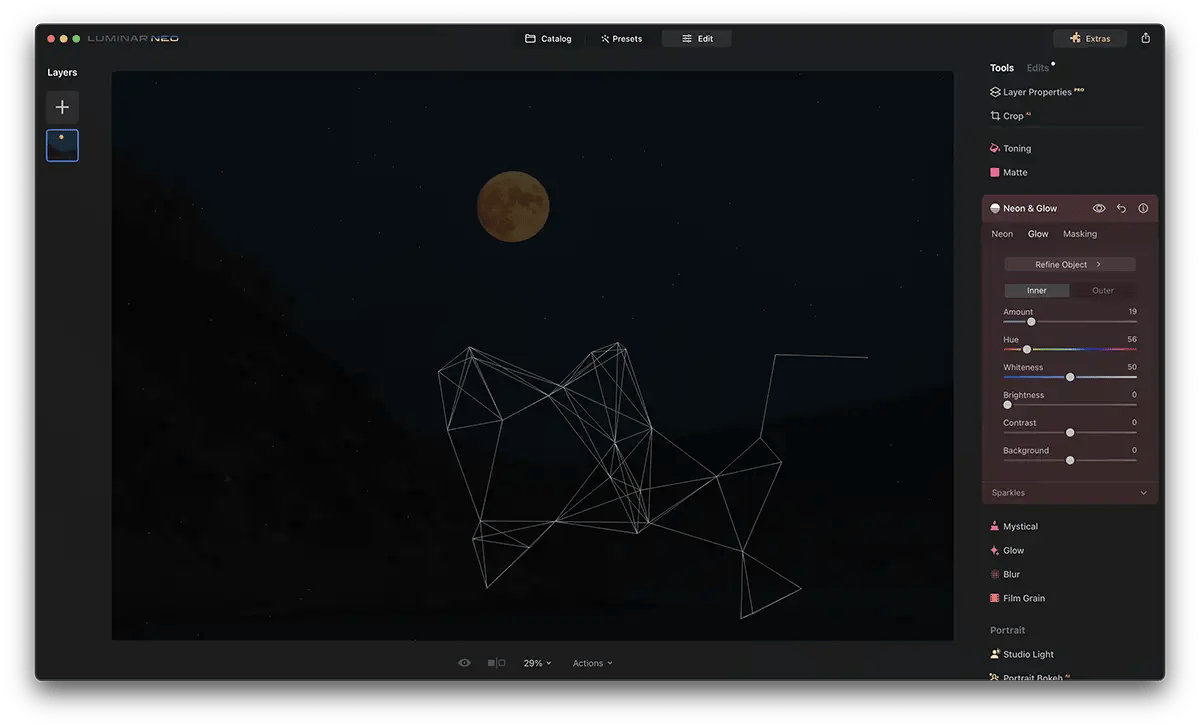The image size is (1200, 727).
Task: Open the Catalog tab
Action: tap(548, 39)
